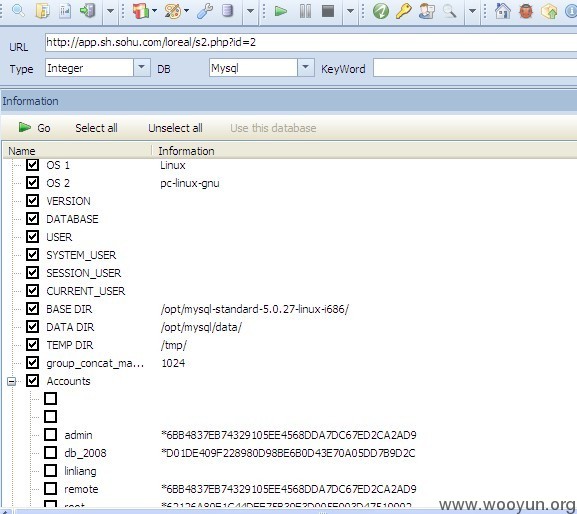Screen dimensions: 577x514
Task: Click into the KeyWord input field
Action: pos(475,68)
